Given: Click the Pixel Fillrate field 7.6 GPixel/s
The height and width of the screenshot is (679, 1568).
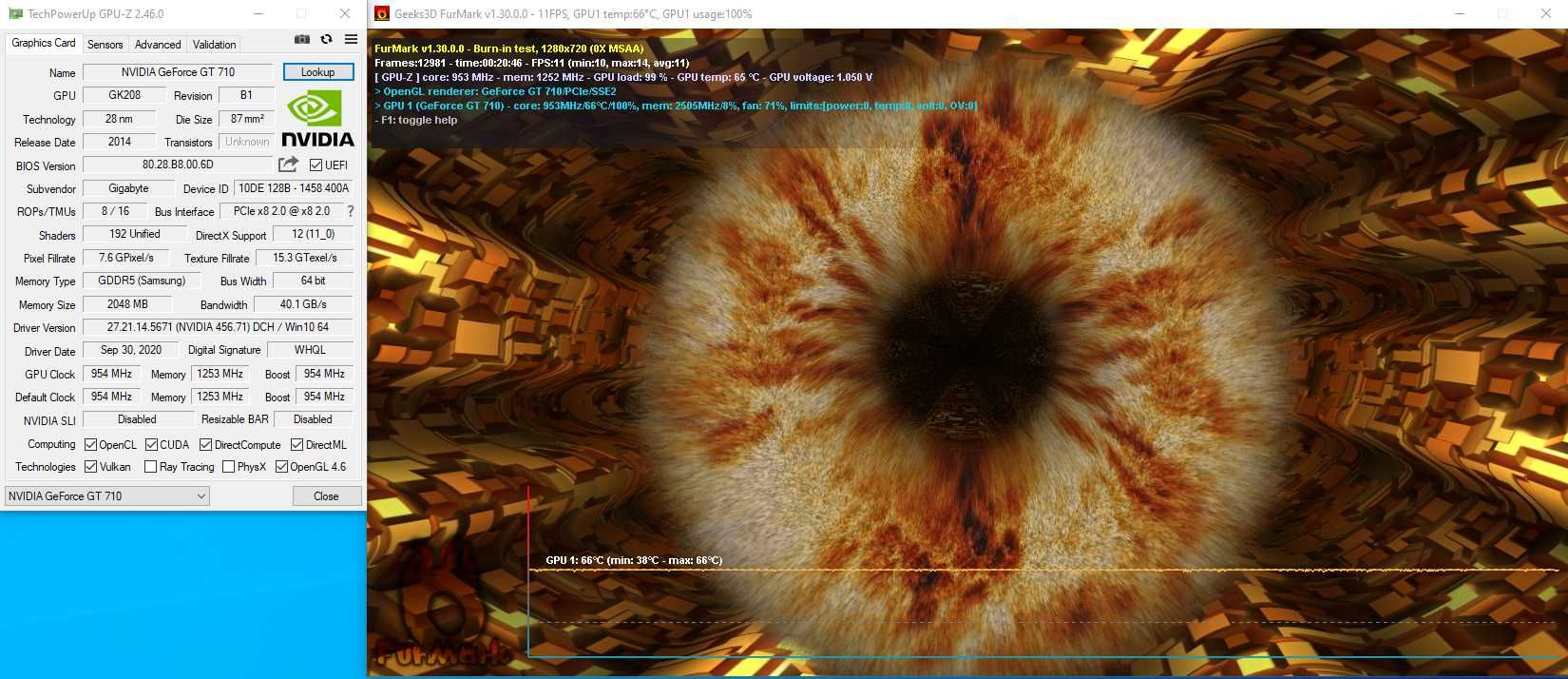Looking at the screenshot, I should [x=125, y=258].
